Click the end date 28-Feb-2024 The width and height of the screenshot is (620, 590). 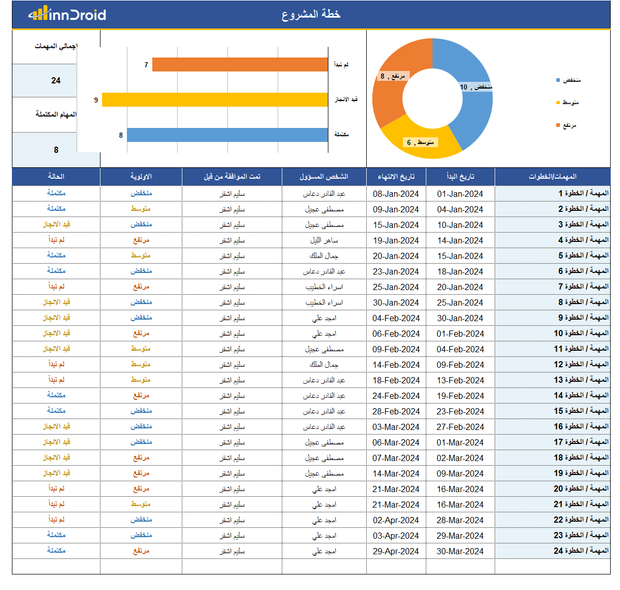coord(396,412)
